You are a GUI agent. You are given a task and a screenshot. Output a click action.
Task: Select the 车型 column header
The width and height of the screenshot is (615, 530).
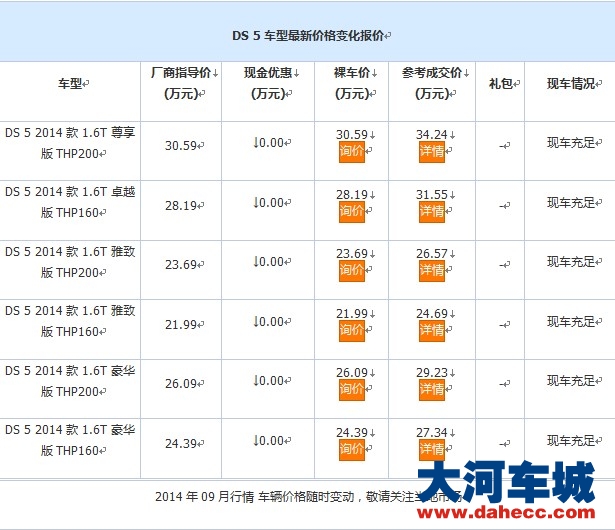(x=73, y=84)
